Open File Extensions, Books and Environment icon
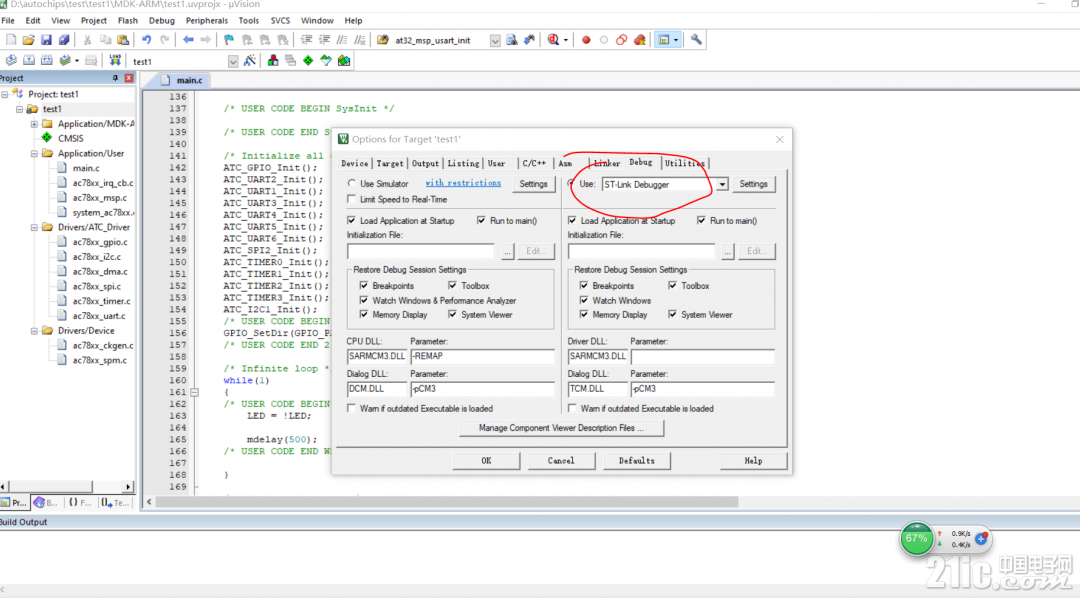Viewport: 1080px width, 598px height. point(273,61)
